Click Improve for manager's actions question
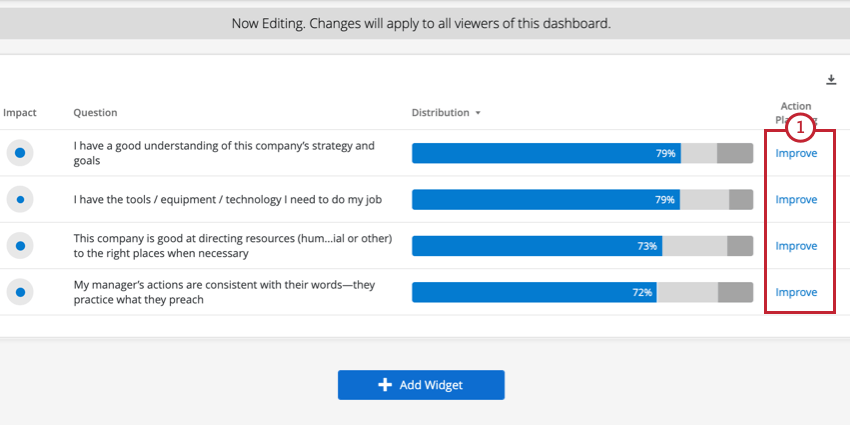The image size is (850, 425). click(x=796, y=292)
